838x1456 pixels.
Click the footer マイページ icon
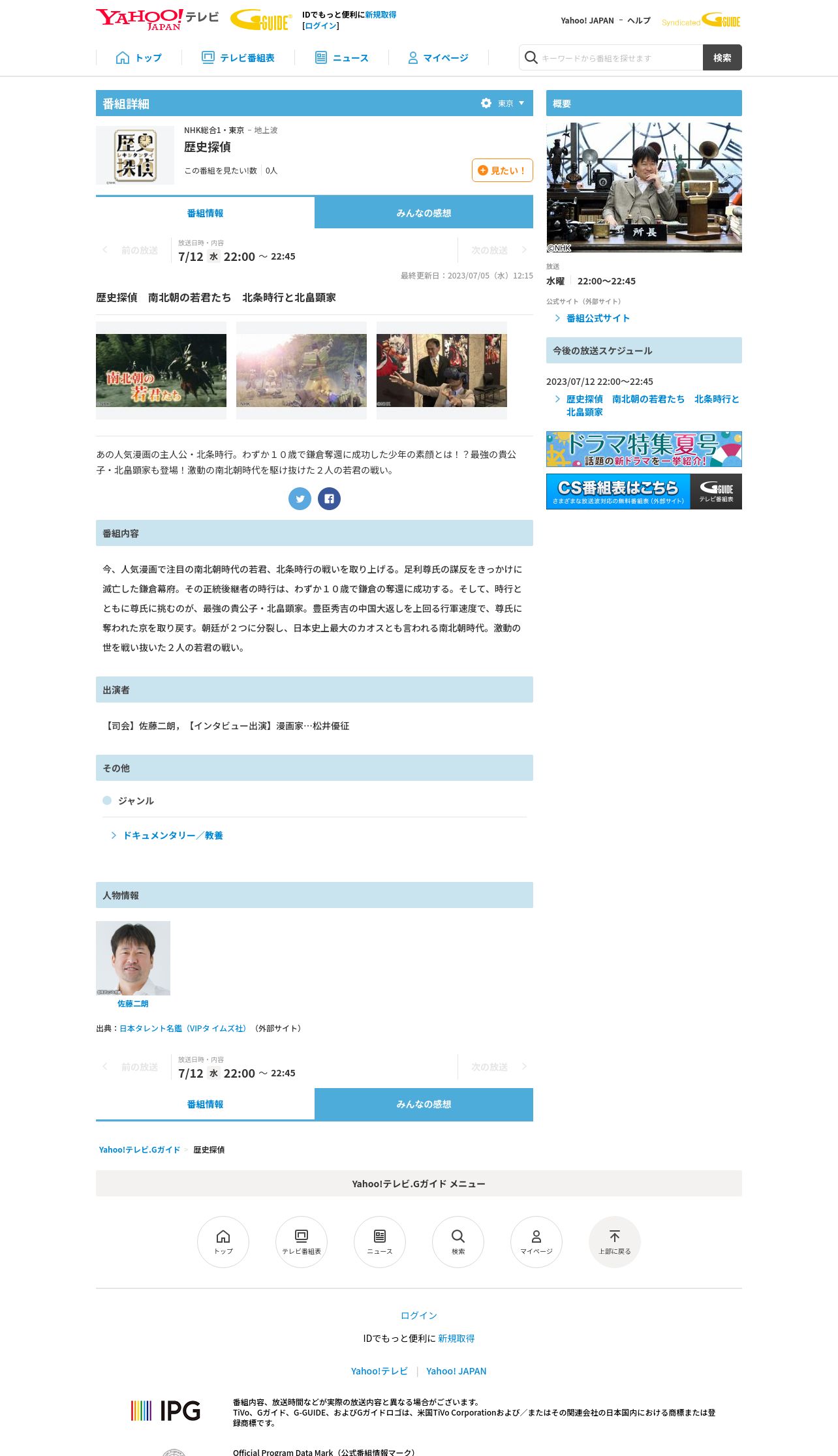coord(536,1242)
